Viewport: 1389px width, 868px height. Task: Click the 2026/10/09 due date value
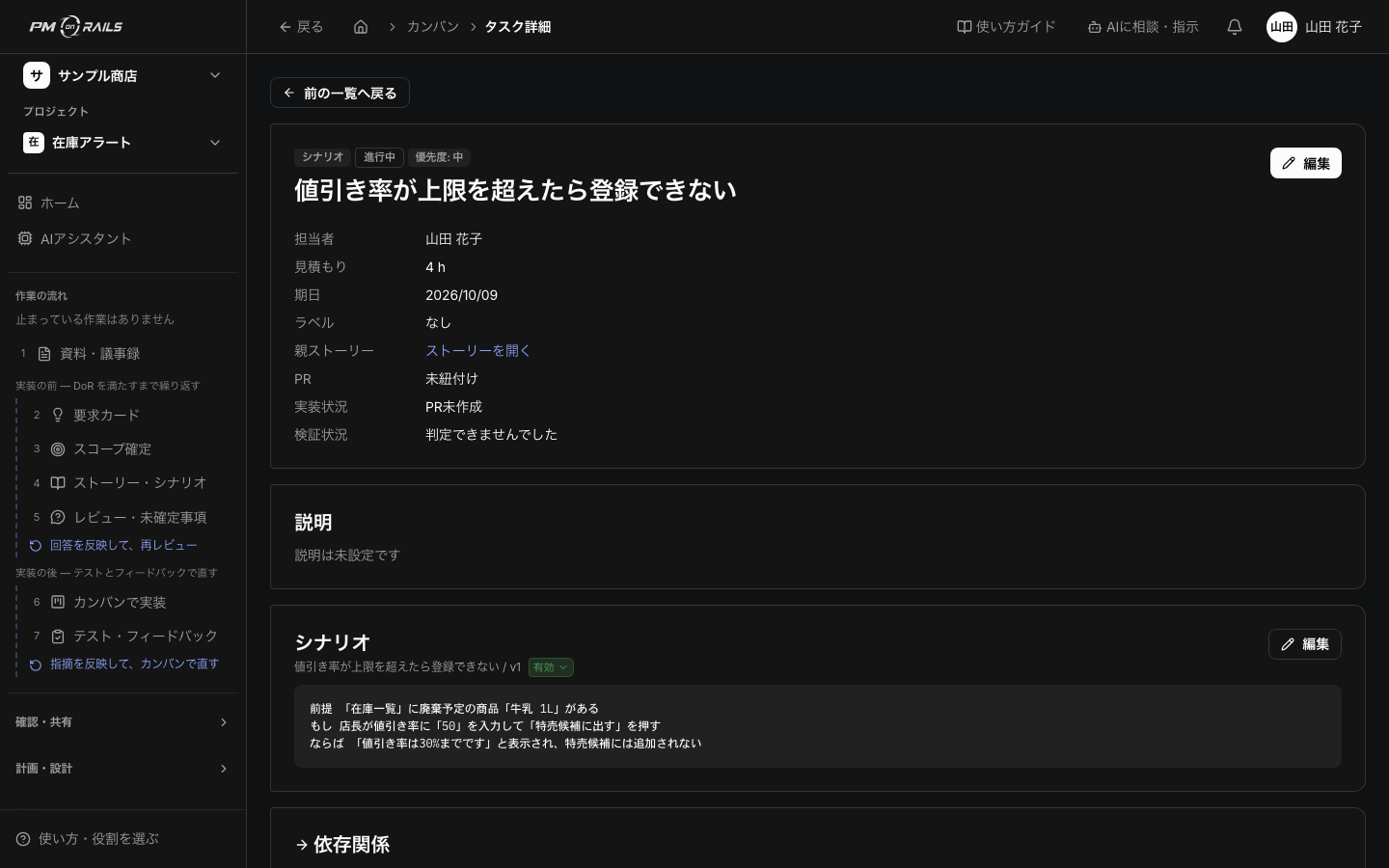point(462,295)
